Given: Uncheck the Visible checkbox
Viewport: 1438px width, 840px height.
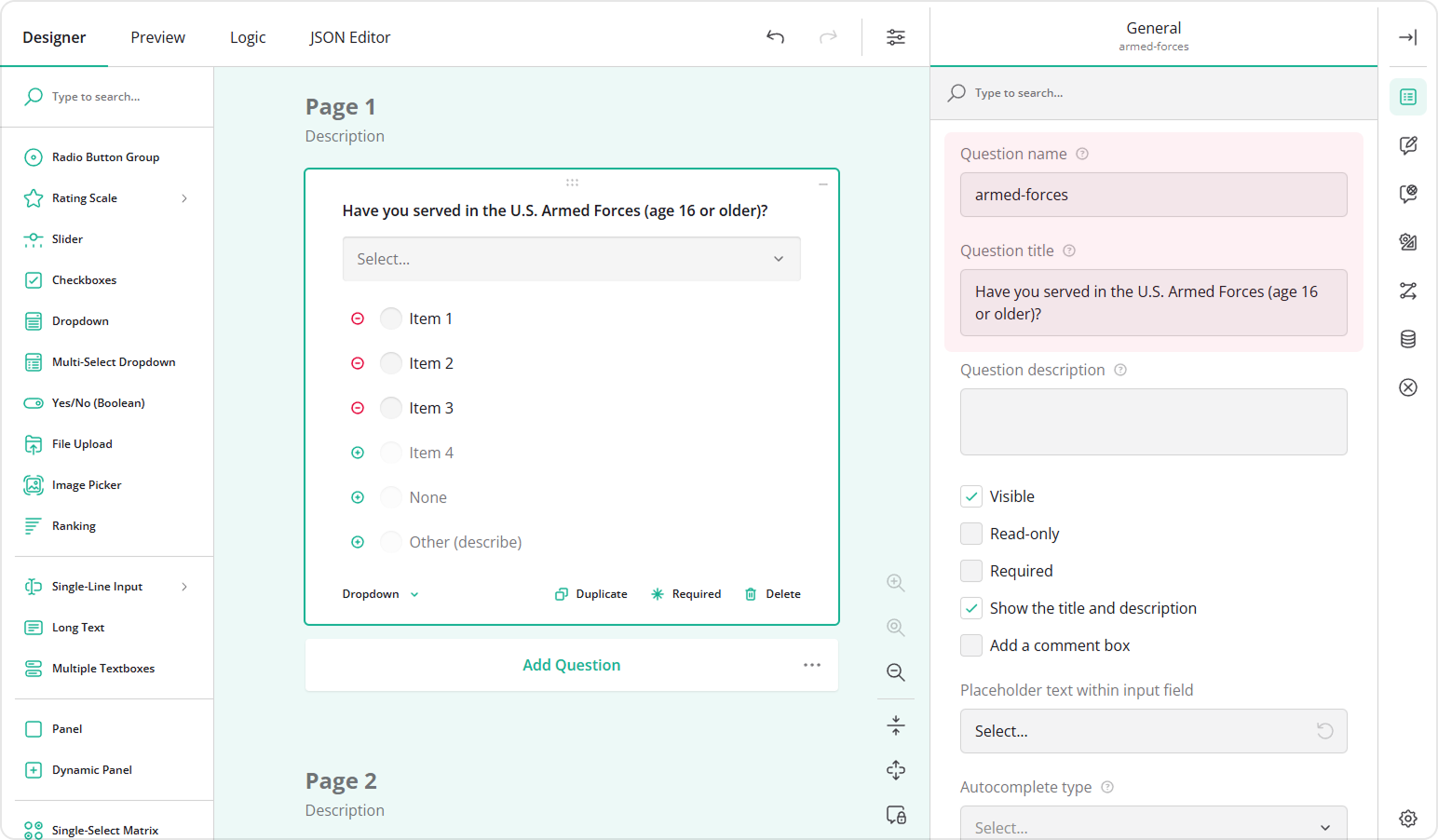Looking at the screenshot, I should click(971, 495).
